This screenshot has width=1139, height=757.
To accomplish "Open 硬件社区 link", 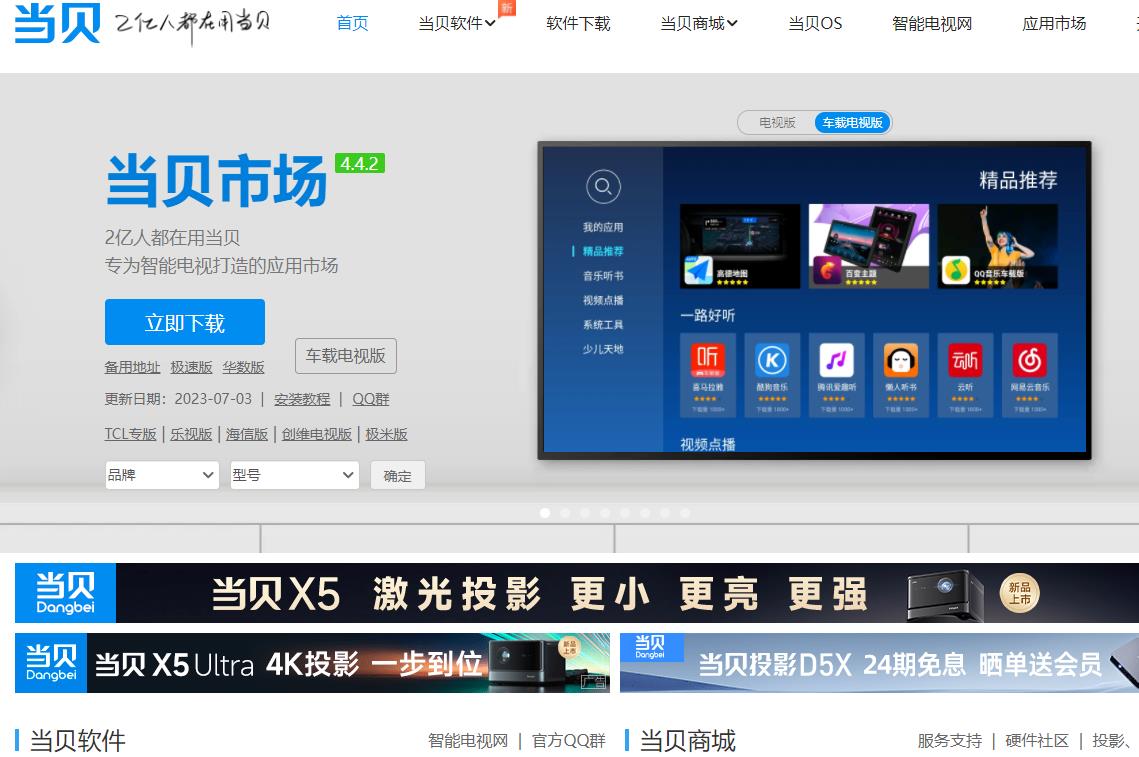I will coord(1037,741).
